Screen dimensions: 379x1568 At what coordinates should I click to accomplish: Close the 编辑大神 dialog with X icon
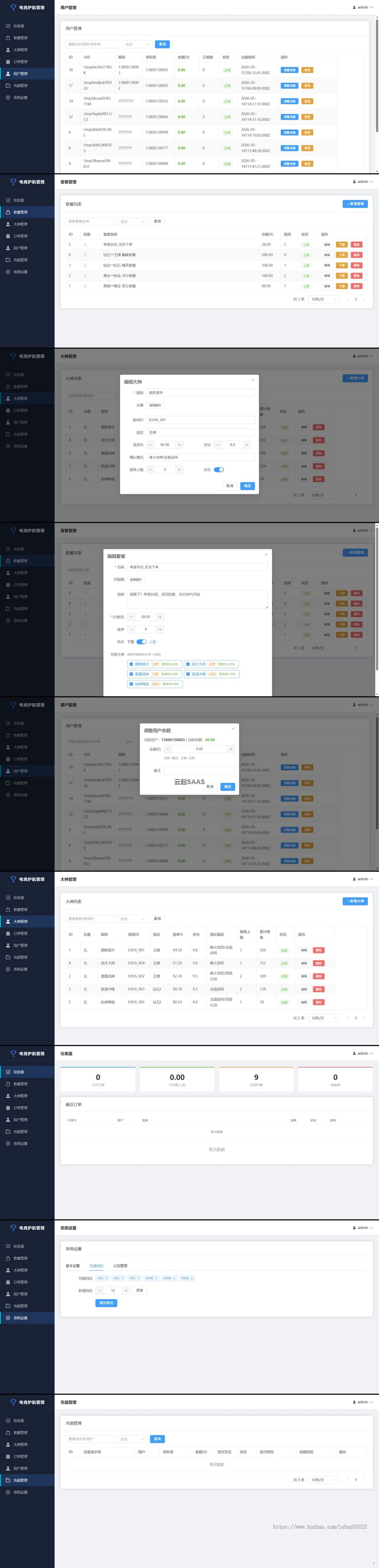[x=253, y=380]
